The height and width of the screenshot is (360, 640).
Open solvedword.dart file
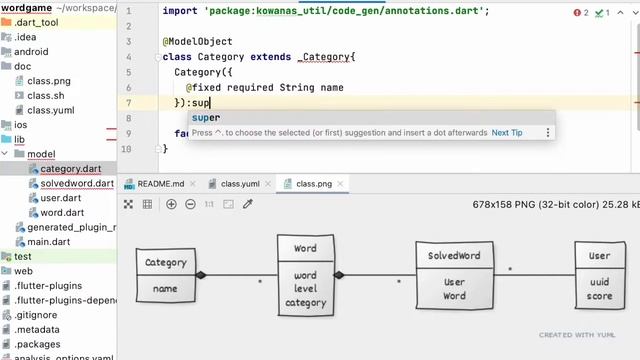(x=77, y=183)
